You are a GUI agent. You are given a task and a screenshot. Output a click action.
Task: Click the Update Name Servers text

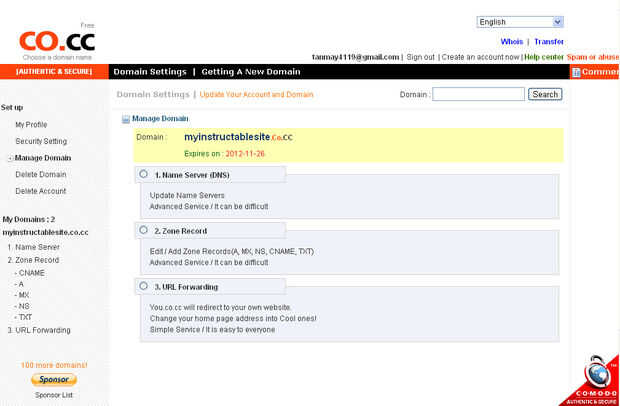click(187, 196)
